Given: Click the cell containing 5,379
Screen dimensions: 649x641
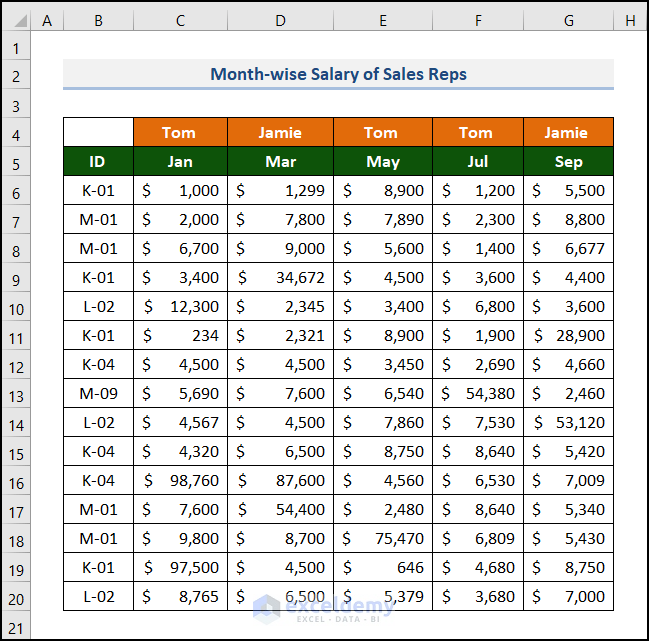Looking at the screenshot, I should click(x=383, y=596).
